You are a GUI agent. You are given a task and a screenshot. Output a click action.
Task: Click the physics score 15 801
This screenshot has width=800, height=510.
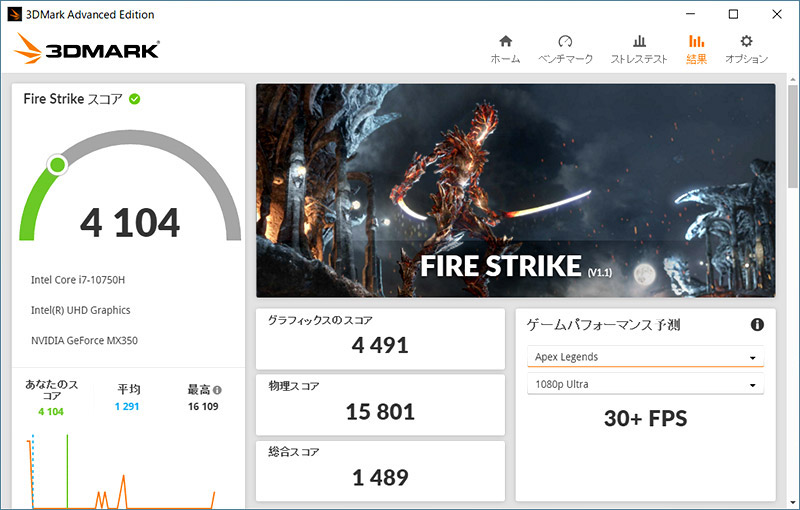click(x=380, y=412)
